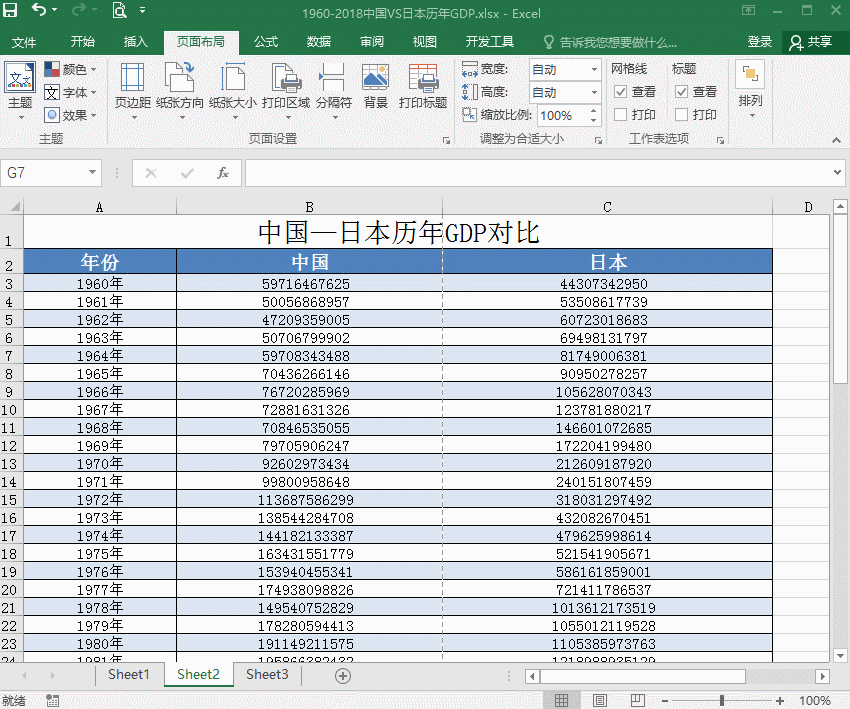Image resolution: width=850 pixels, height=709 pixels.
Task: Expand the formula bar with the arrow
Action: point(838,172)
